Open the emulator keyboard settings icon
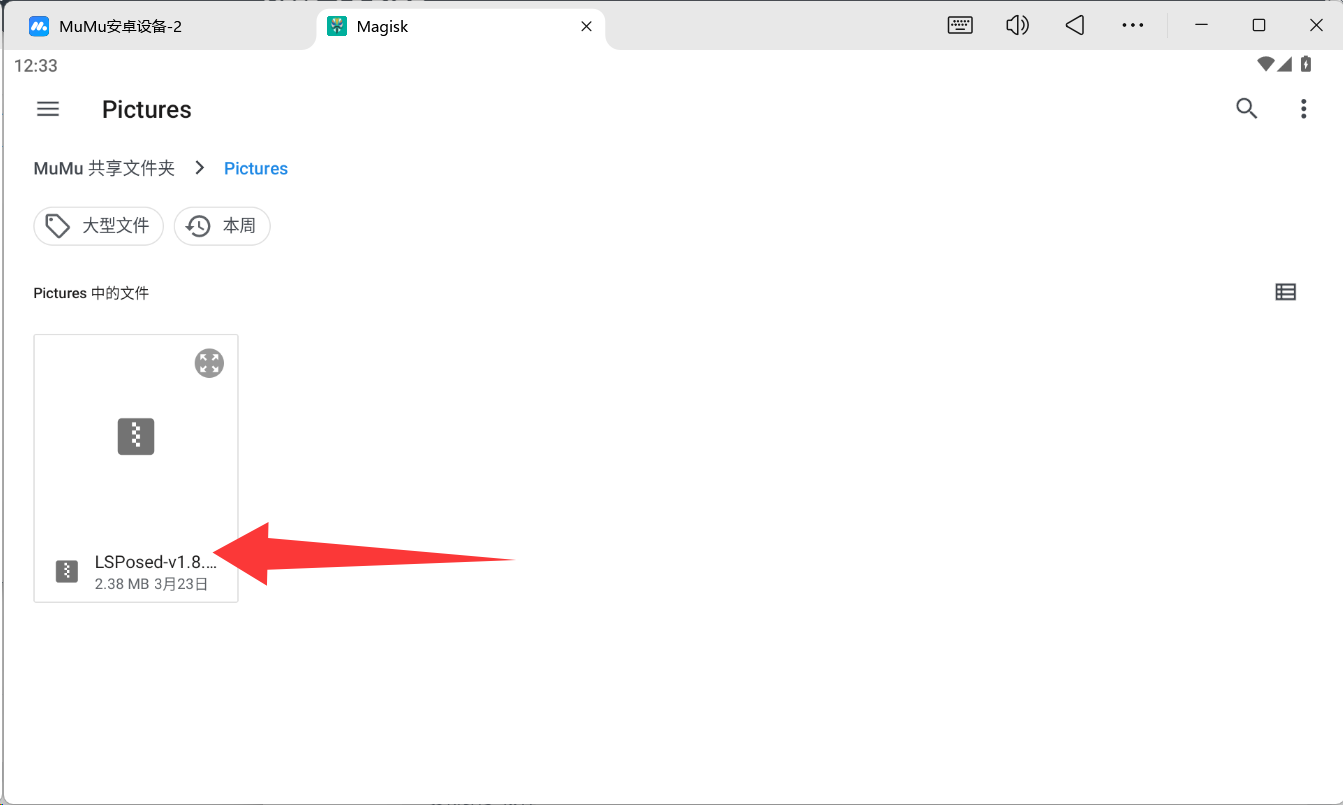This screenshot has height=805, width=1343. [960, 26]
